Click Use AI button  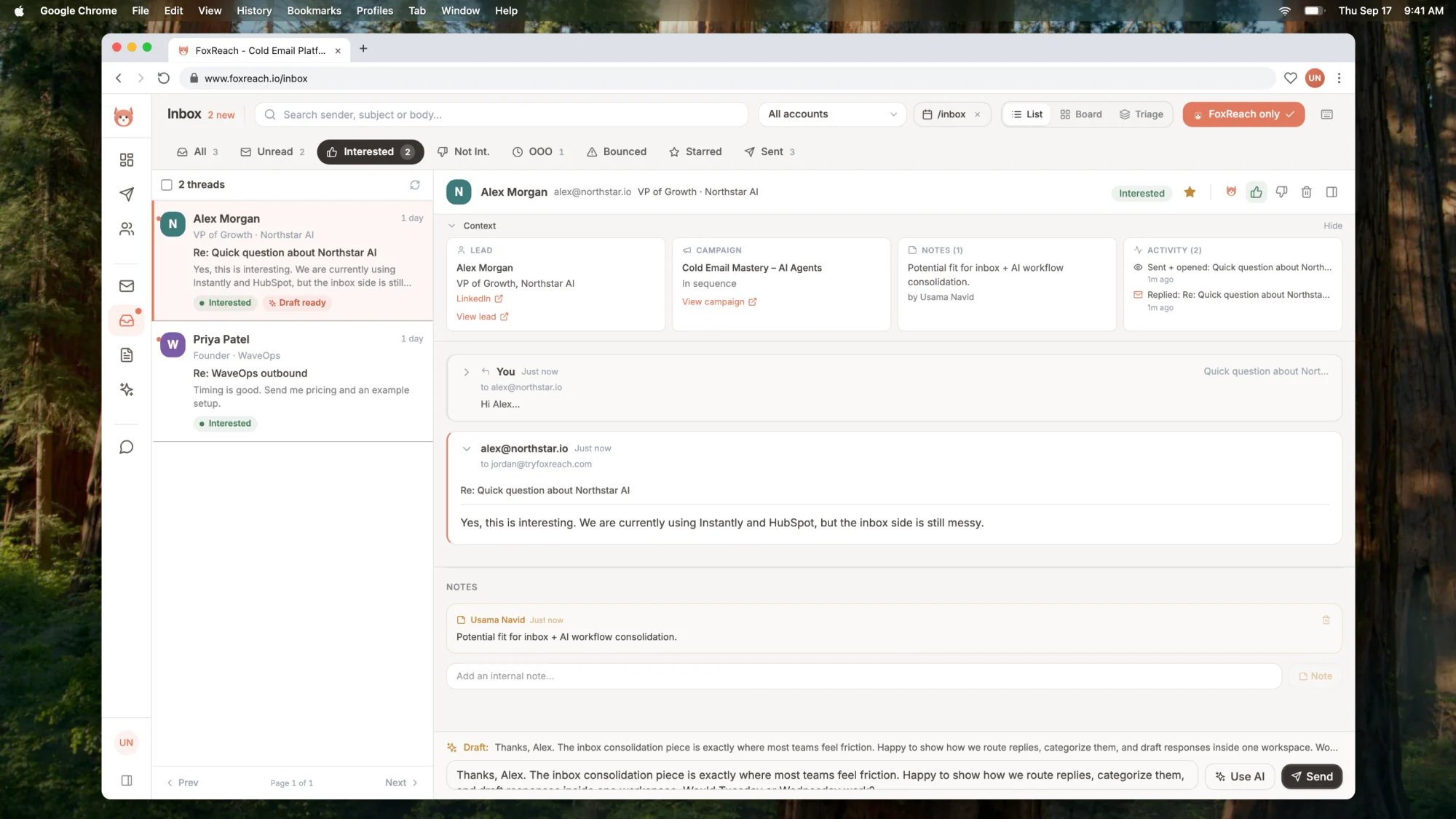1240,777
